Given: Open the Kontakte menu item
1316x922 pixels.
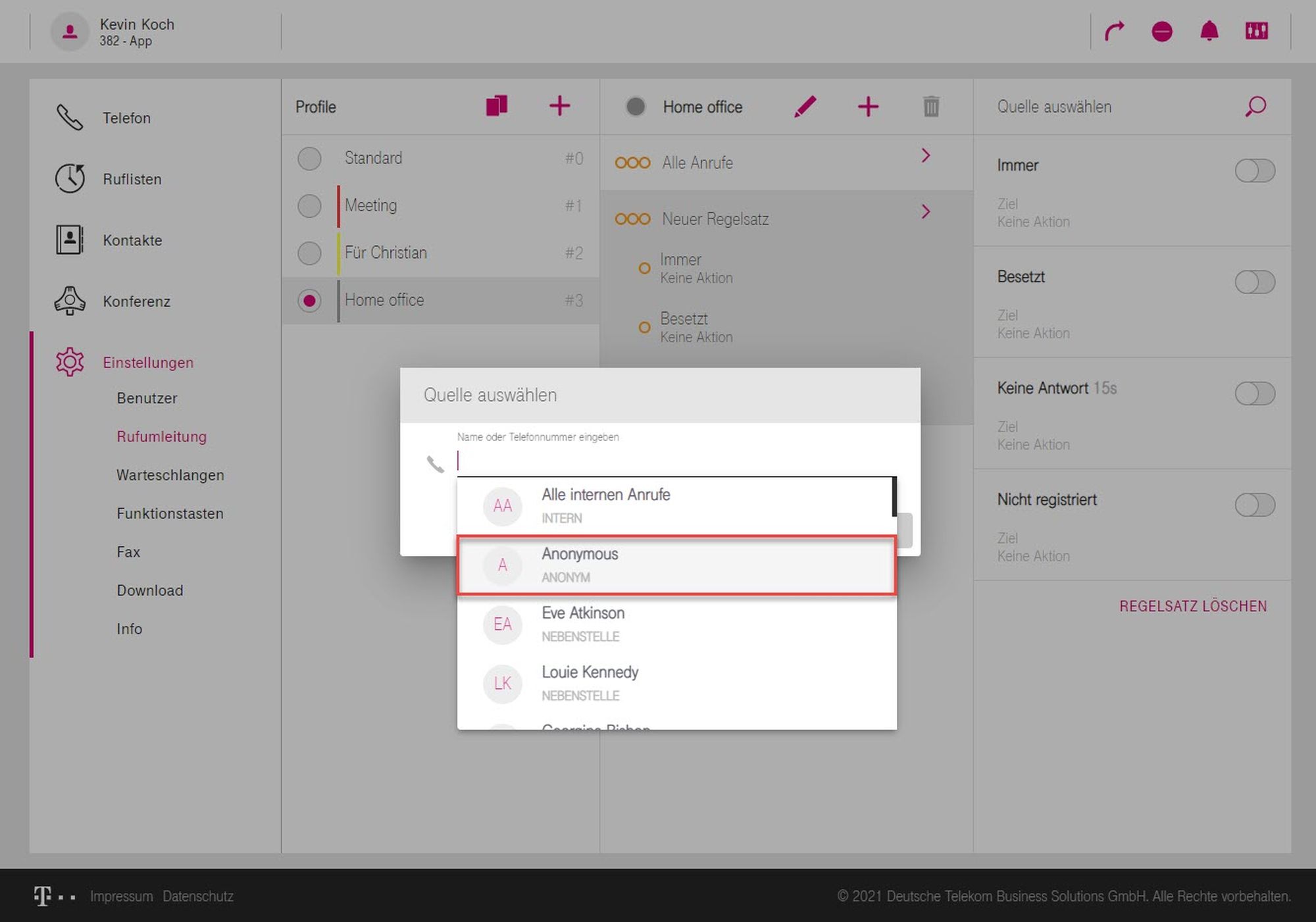Looking at the screenshot, I should click(x=132, y=240).
